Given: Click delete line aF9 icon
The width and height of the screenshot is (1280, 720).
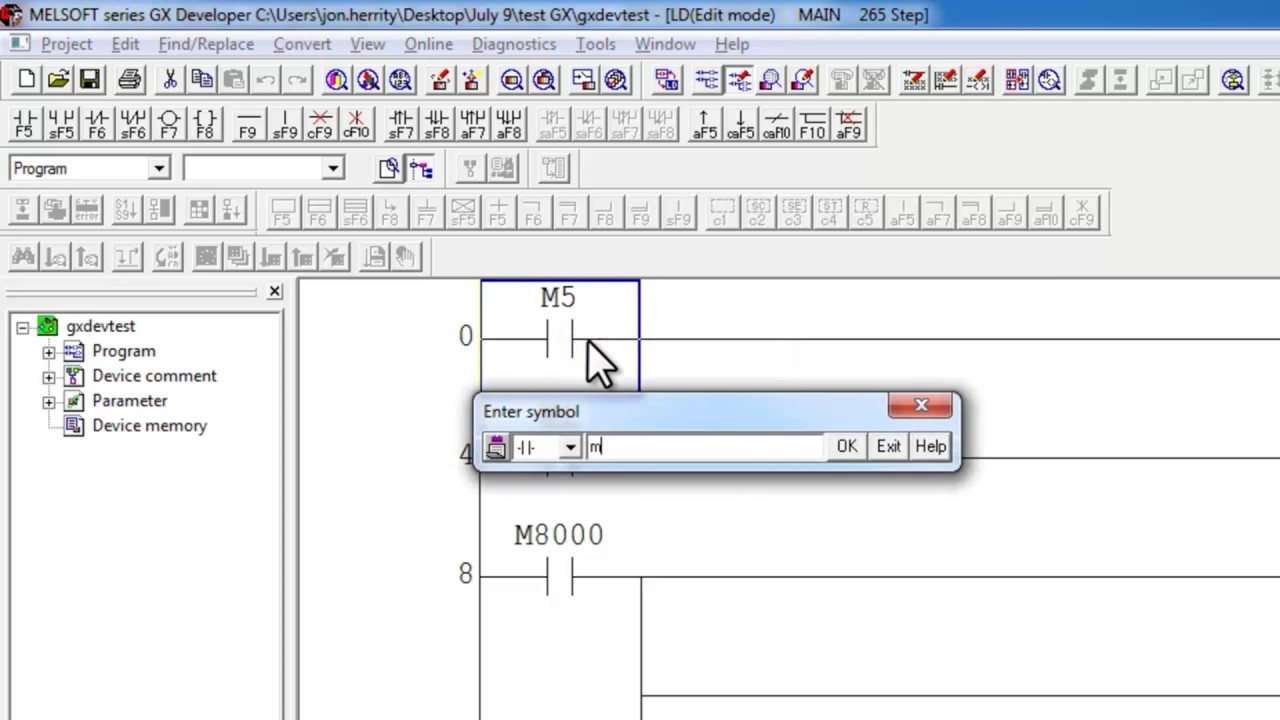Looking at the screenshot, I should click(x=849, y=124).
